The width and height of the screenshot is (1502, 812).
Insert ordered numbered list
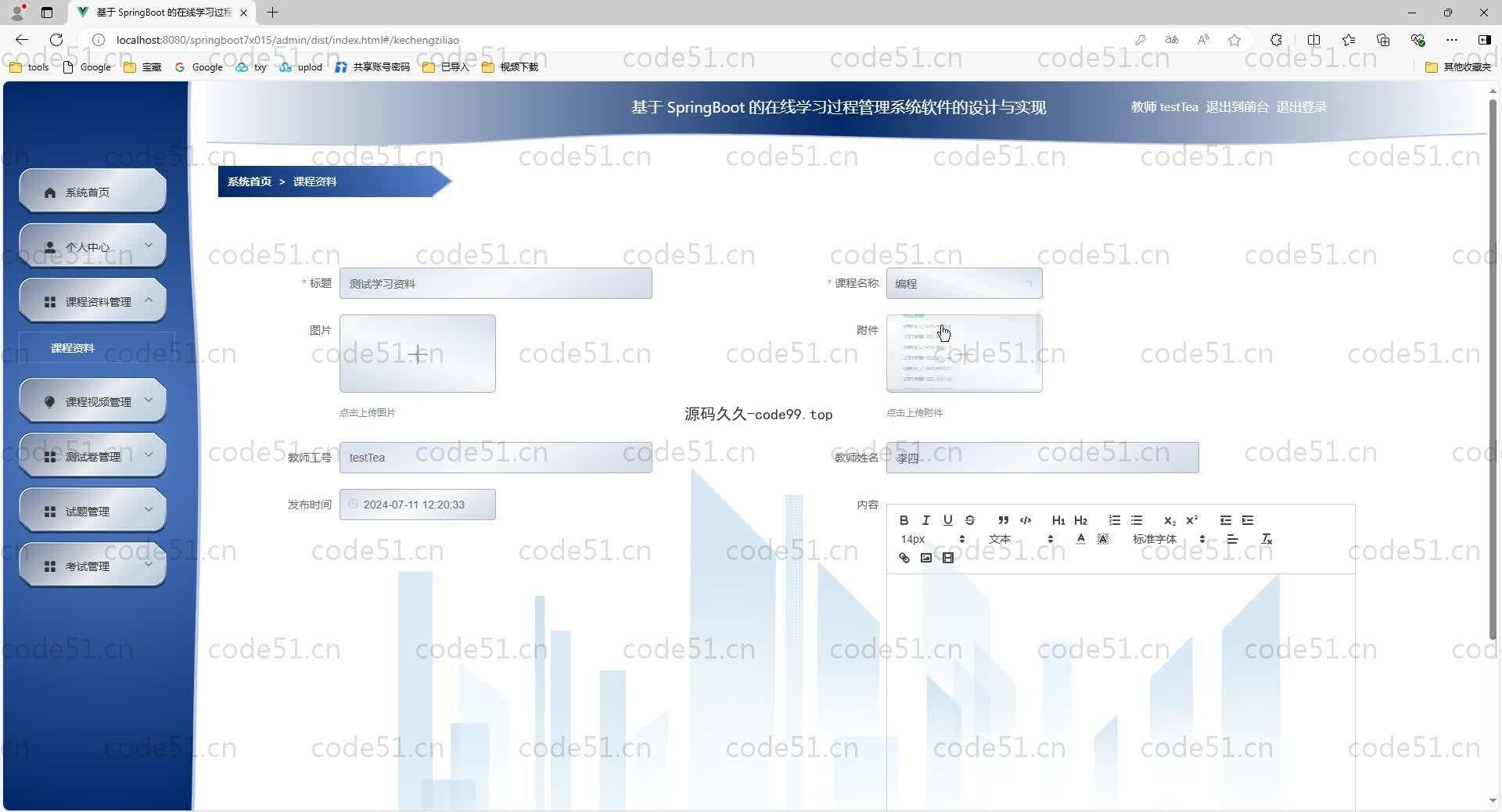click(x=1114, y=520)
